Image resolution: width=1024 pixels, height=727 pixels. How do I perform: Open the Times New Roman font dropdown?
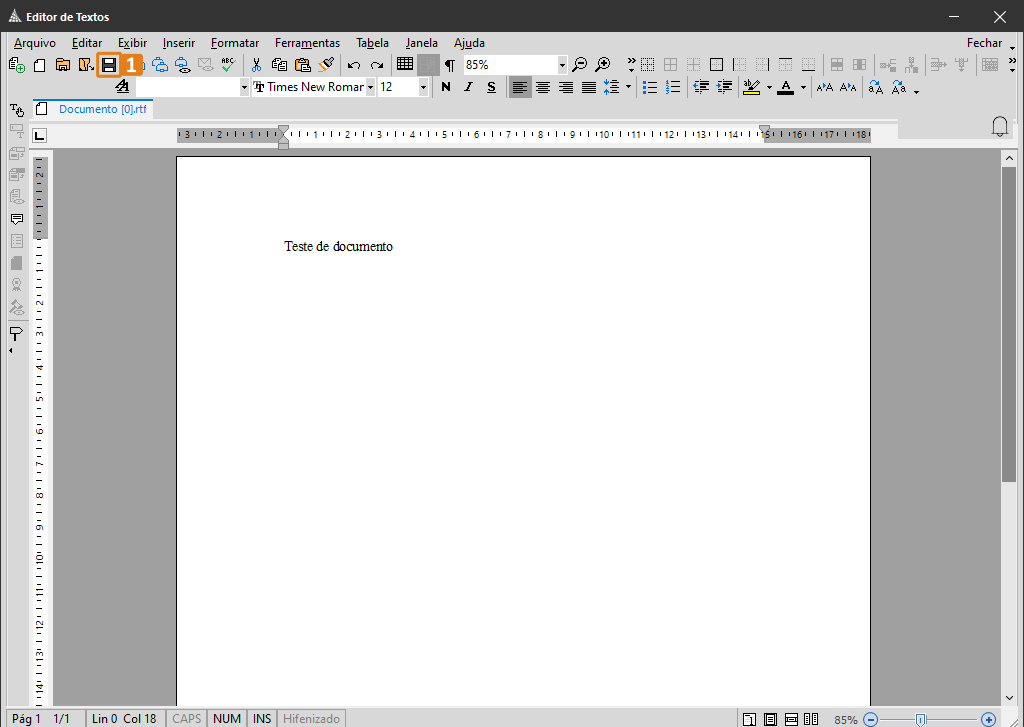pyautogui.click(x=370, y=87)
